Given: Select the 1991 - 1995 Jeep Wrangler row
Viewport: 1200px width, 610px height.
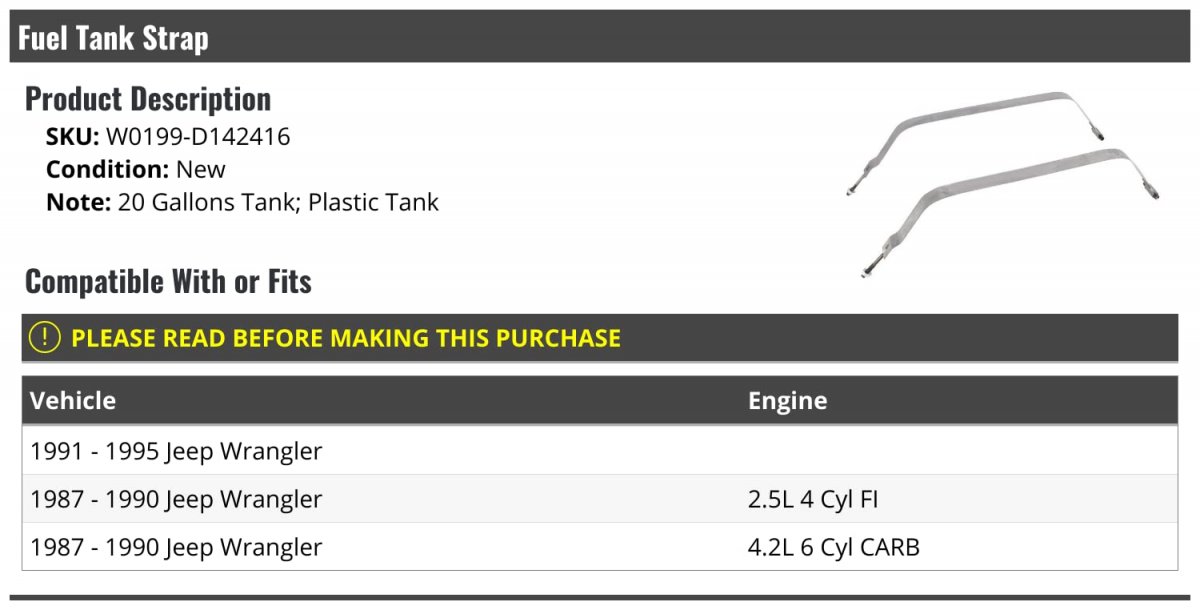Looking at the screenshot, I should pos(176,451).
